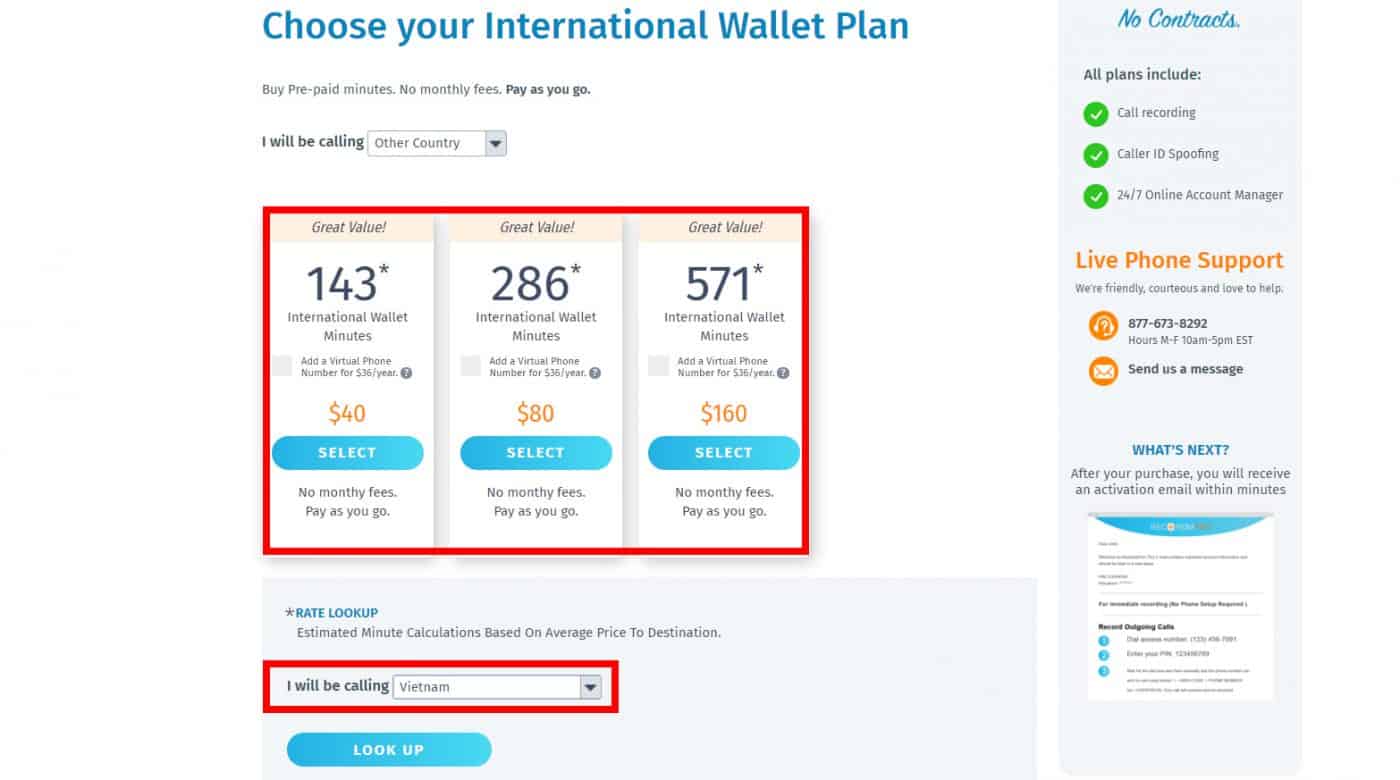
Task: Check virtual number box in 286-minute plan
Action: tap(470, 366)
